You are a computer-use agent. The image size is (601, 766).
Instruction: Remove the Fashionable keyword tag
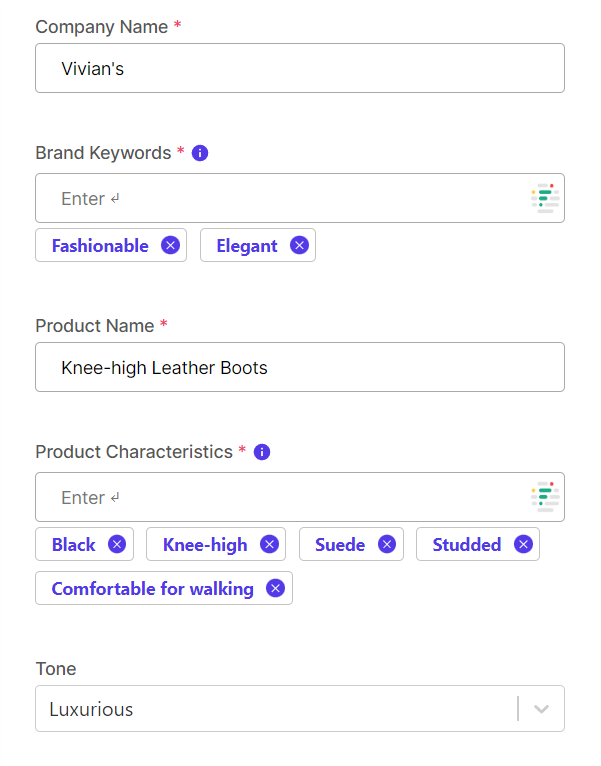tap(171, 245)
